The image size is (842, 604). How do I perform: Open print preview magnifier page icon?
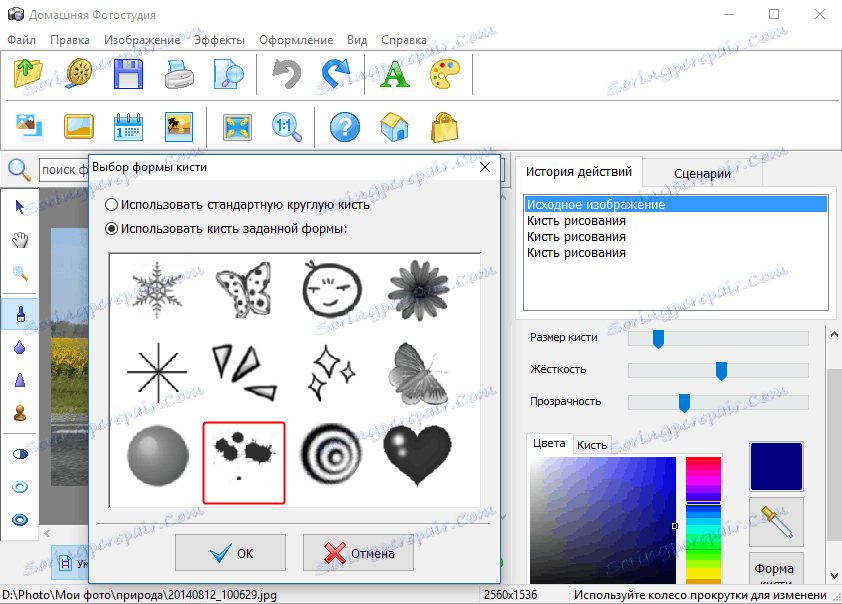229,74
